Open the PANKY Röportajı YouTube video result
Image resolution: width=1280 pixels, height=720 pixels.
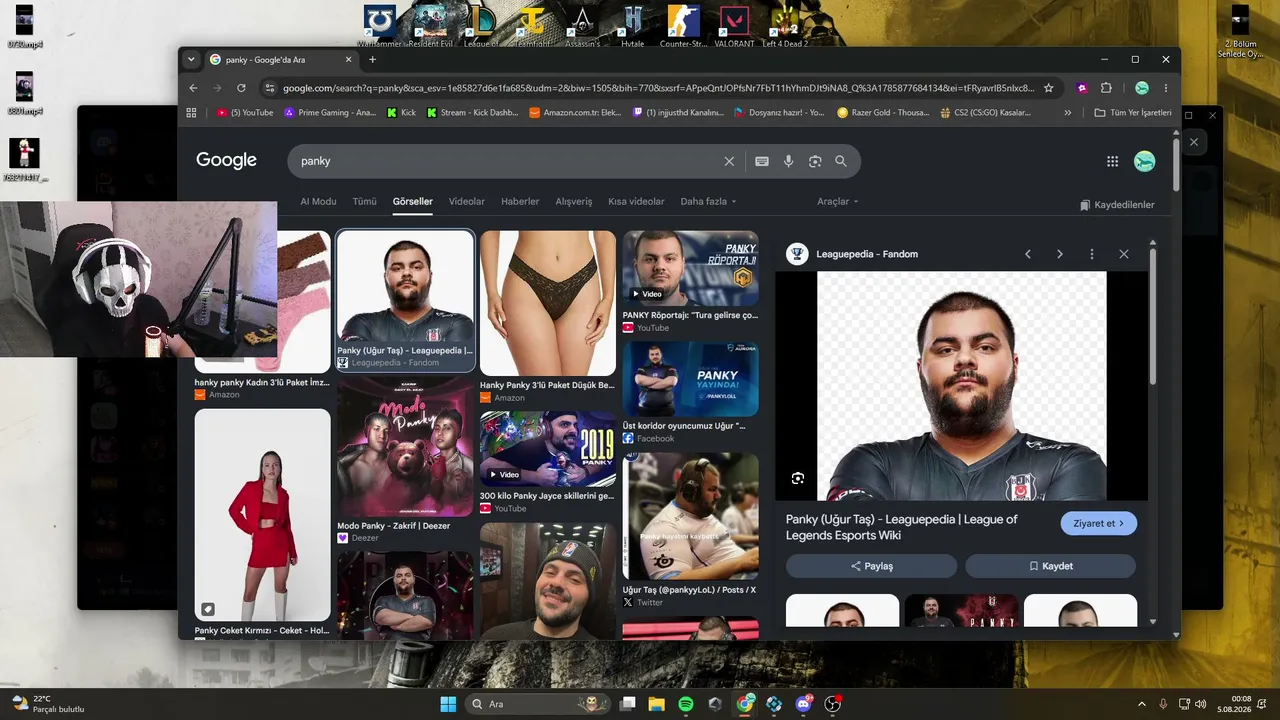[691, 282]
